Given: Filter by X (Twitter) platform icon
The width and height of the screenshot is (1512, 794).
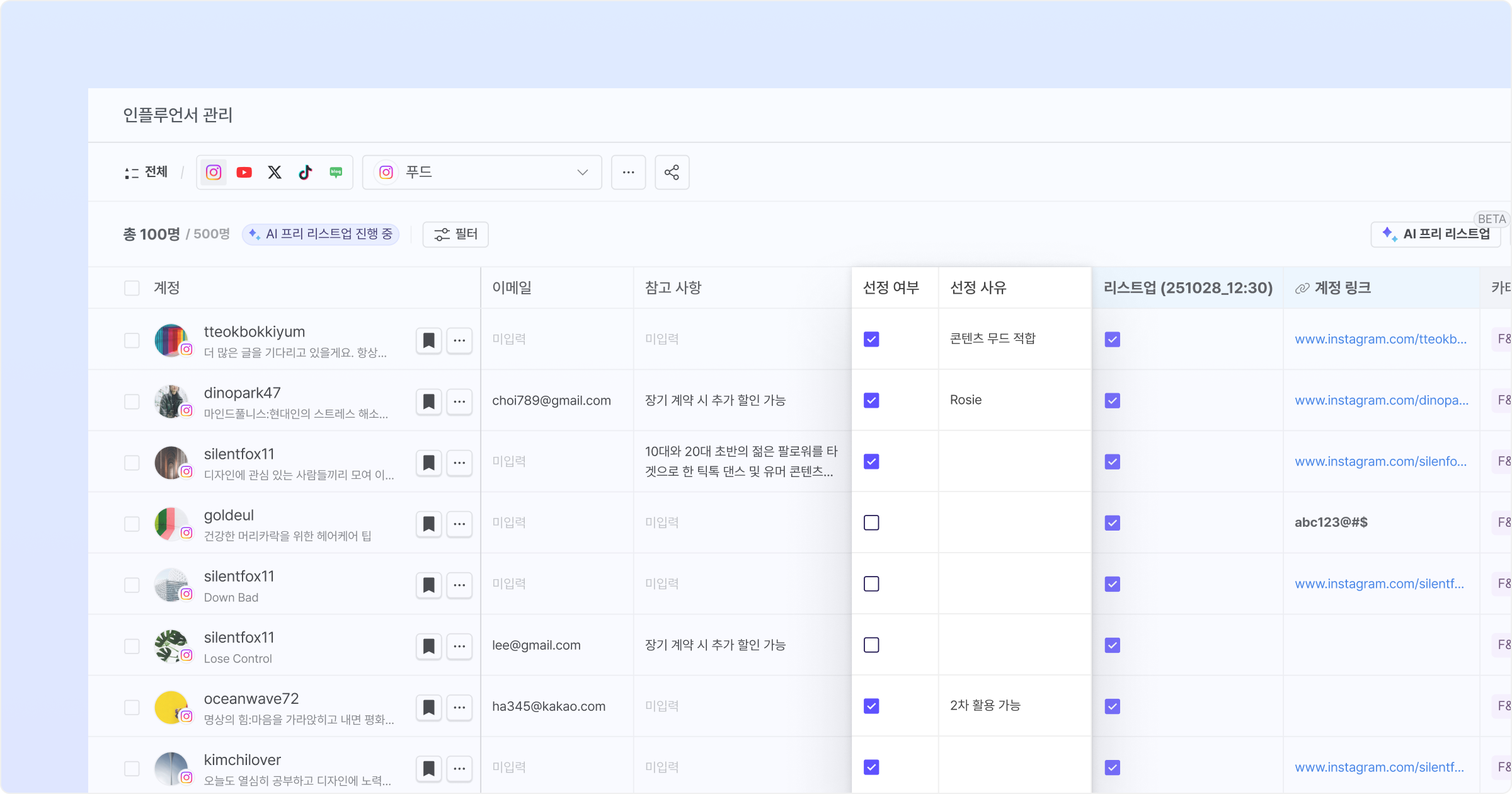Looking at the screenshot, I should pyautogui.click(x=275, y=172).
